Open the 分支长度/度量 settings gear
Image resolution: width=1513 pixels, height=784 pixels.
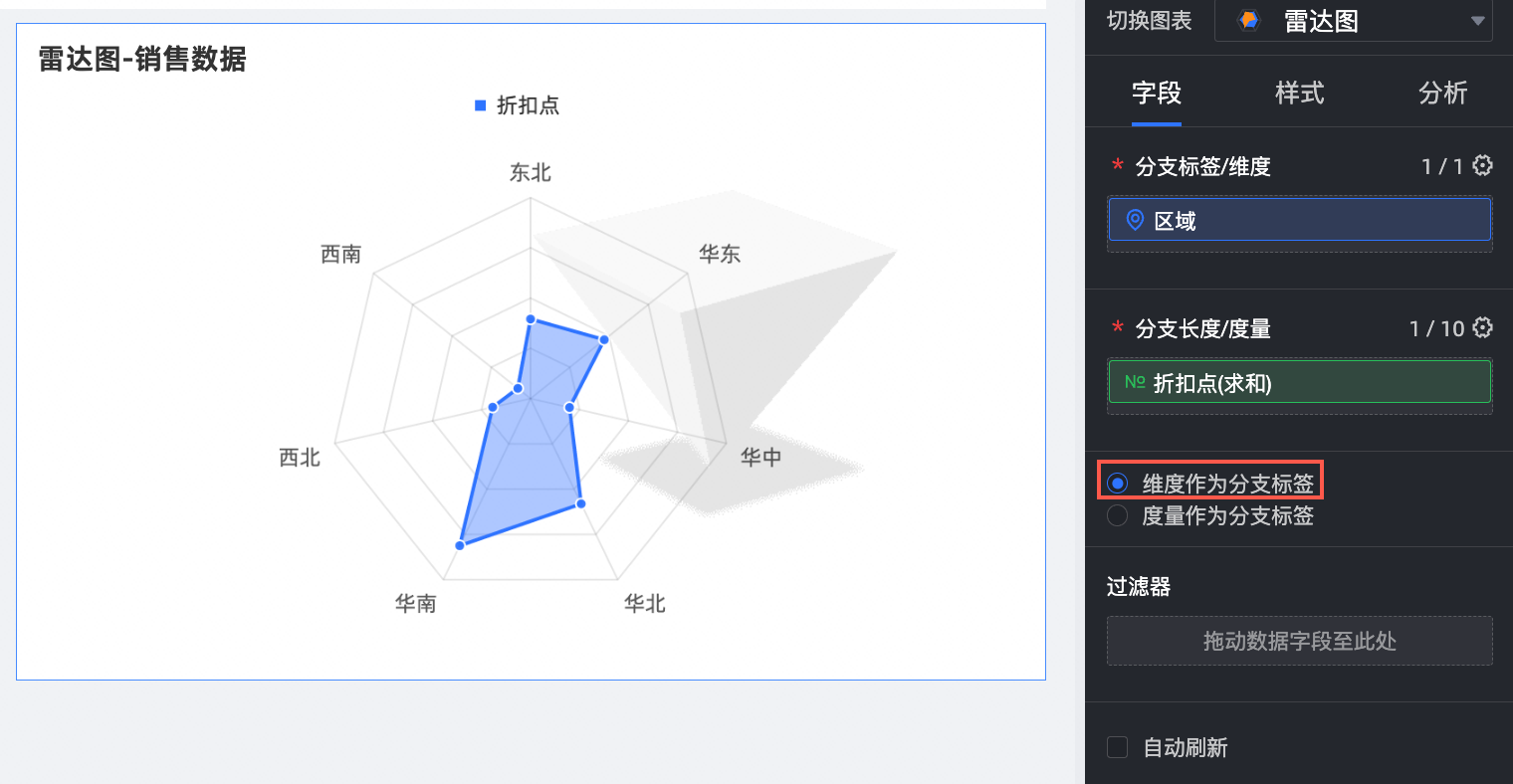[x=1482, y=327]
